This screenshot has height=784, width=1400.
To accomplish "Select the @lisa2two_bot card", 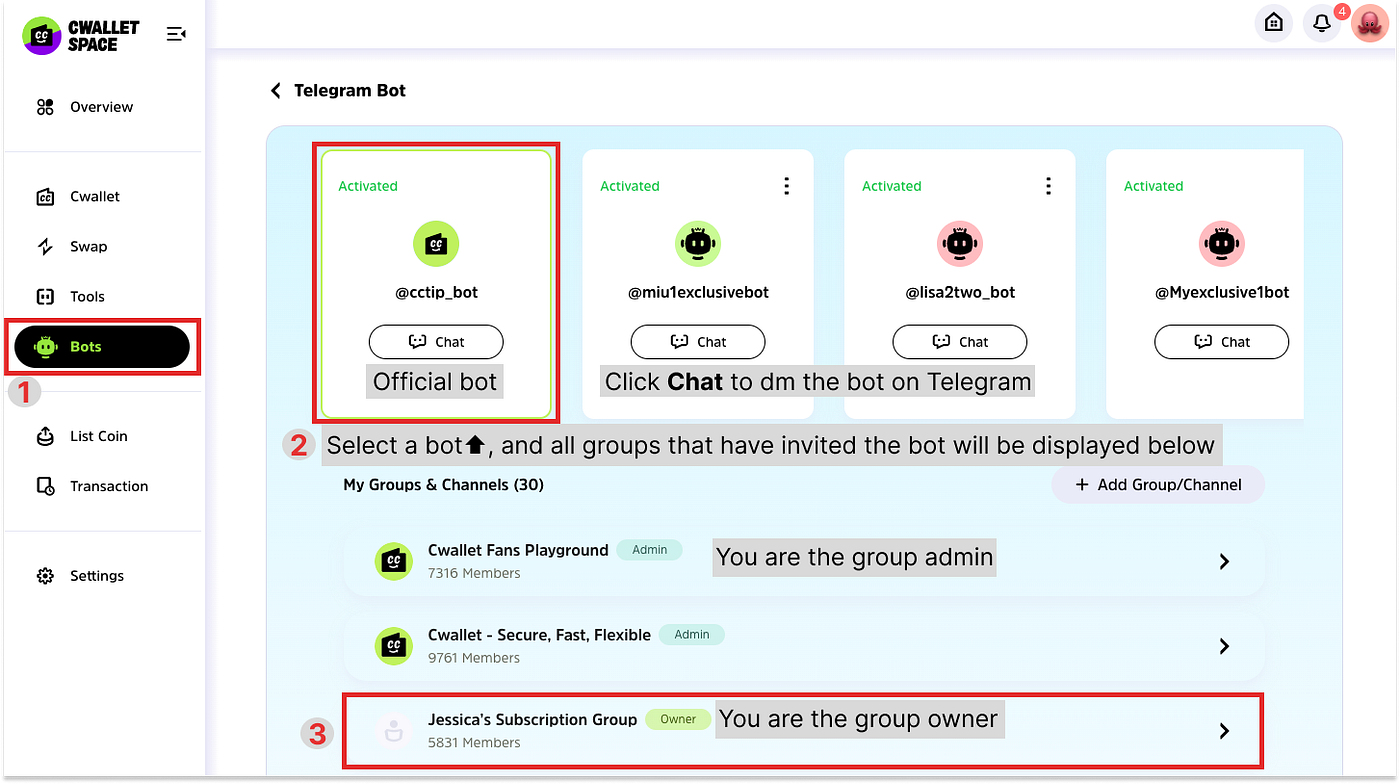I will [959, 283].
